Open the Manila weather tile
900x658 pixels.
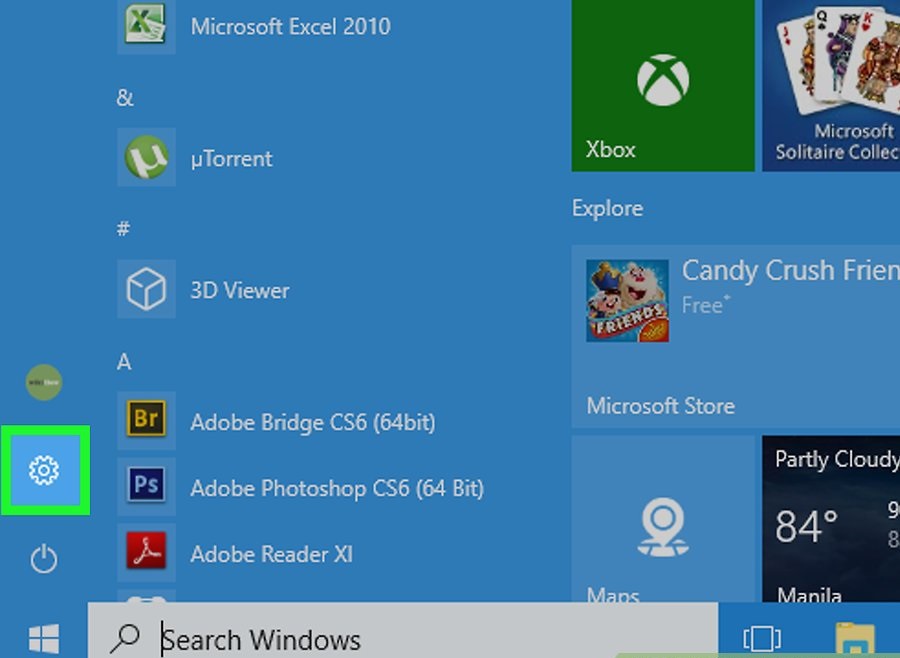click(x=831, y=518)
